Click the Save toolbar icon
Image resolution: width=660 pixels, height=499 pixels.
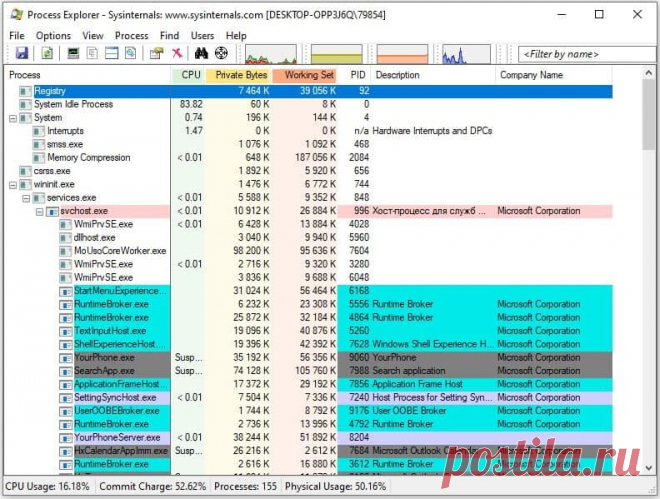point(21,53)
